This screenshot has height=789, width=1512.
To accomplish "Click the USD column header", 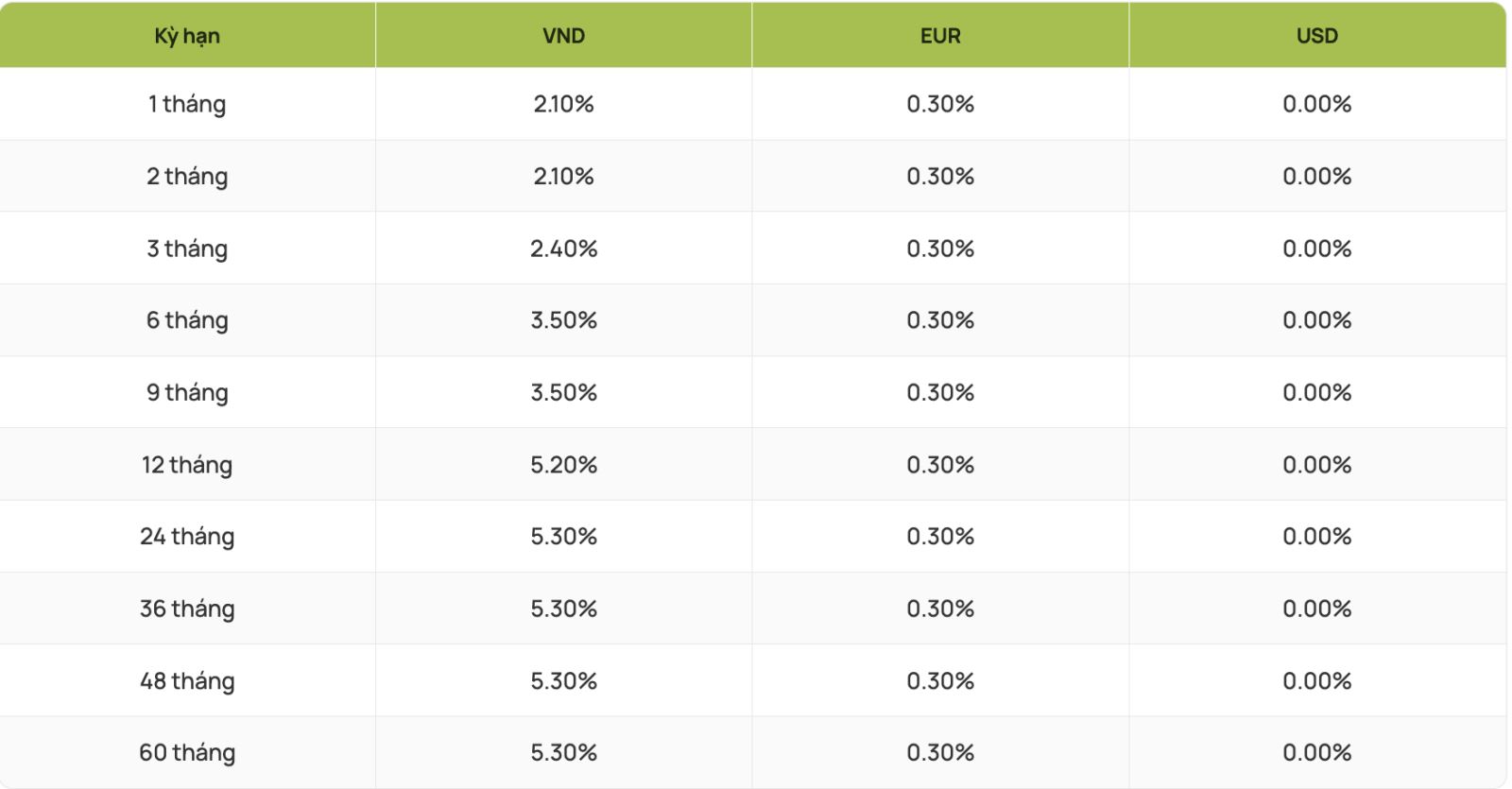I will point(1316,36).
